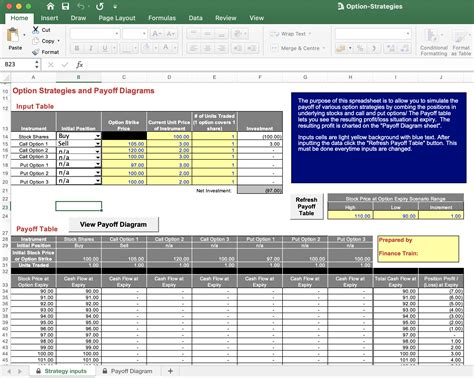
Task: Apply percent style
Action: click(x=360, y=48)
